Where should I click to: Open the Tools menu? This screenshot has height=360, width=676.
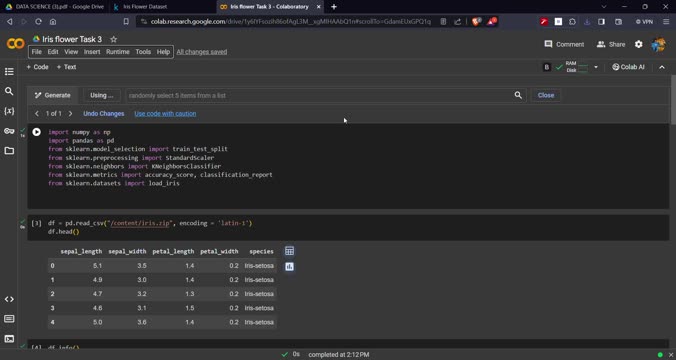coord(143,52)
